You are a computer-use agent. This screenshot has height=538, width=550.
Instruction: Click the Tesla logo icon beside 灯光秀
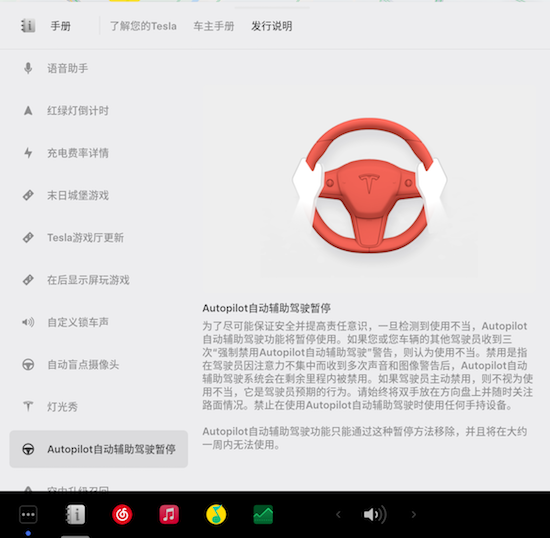pyautogui.click(x=28, y=406)
